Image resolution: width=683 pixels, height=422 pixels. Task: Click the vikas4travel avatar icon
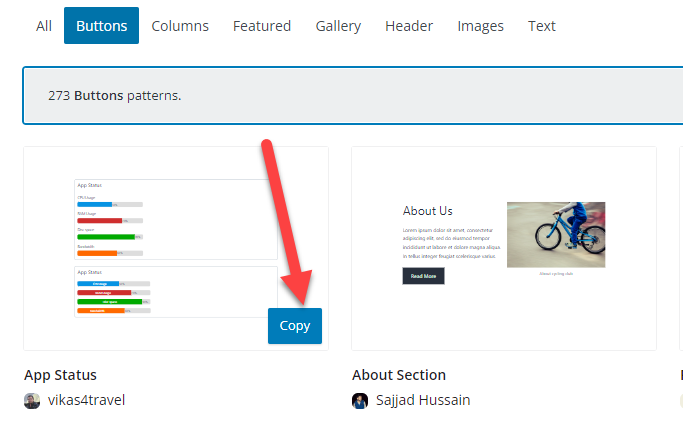(x=32, y=401)
